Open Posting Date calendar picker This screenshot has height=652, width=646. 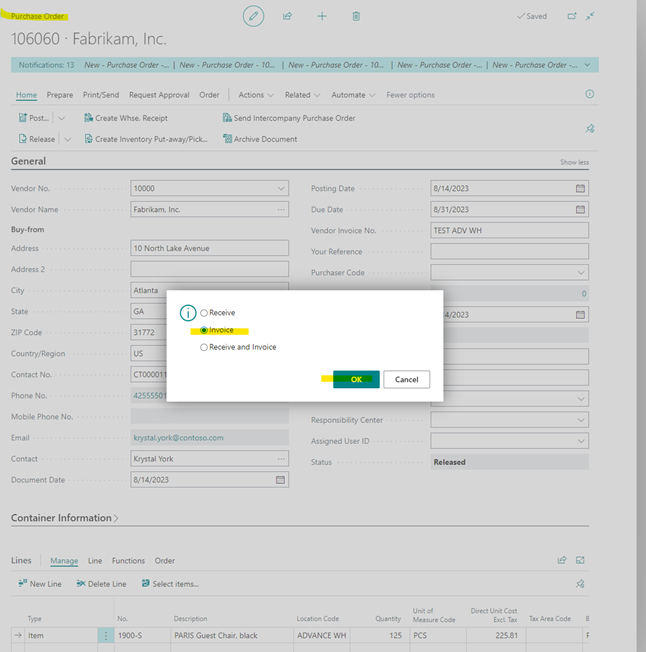tap(580, 188)
